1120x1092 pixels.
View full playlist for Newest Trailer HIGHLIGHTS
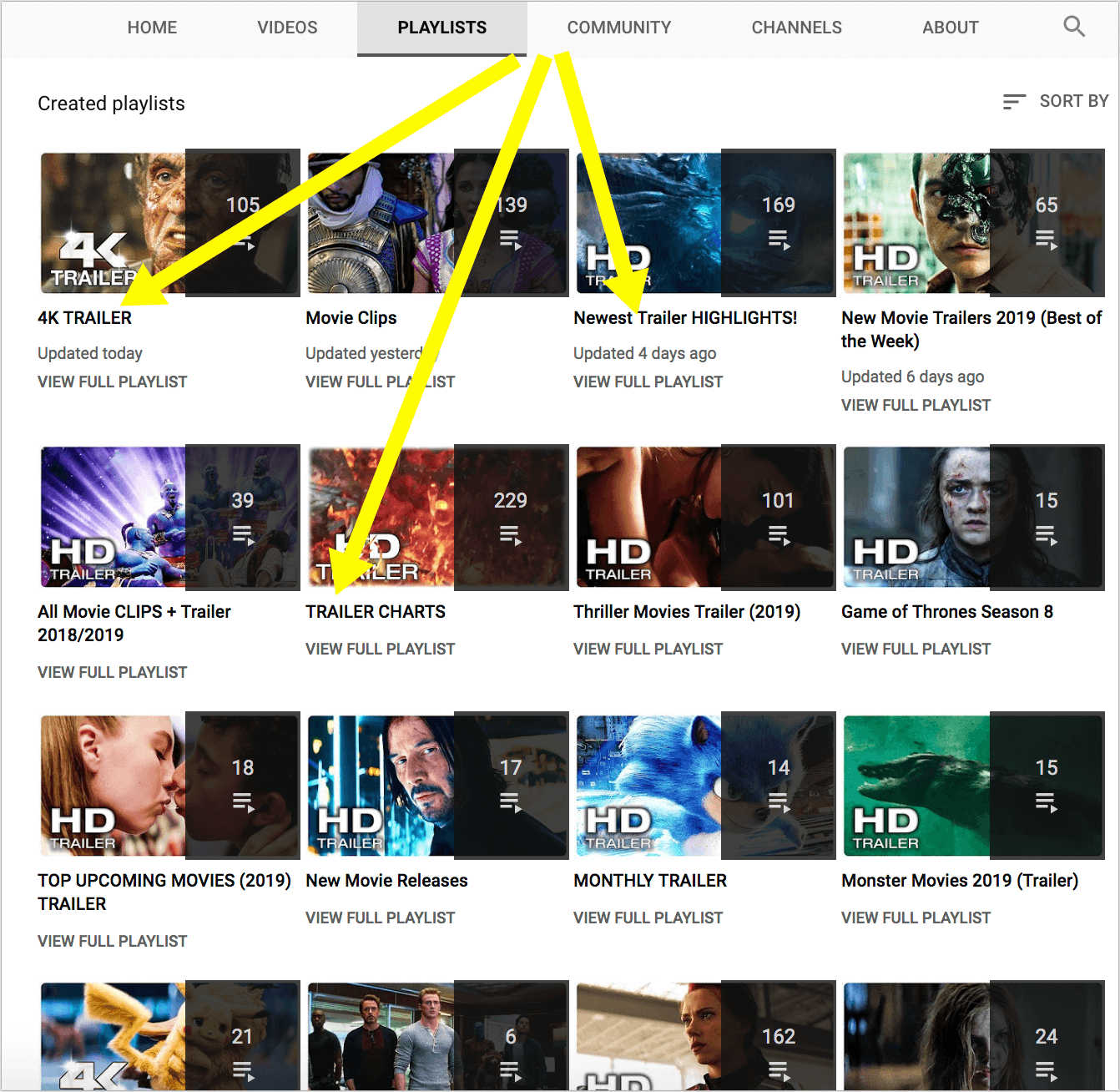(x=648, y=382)
